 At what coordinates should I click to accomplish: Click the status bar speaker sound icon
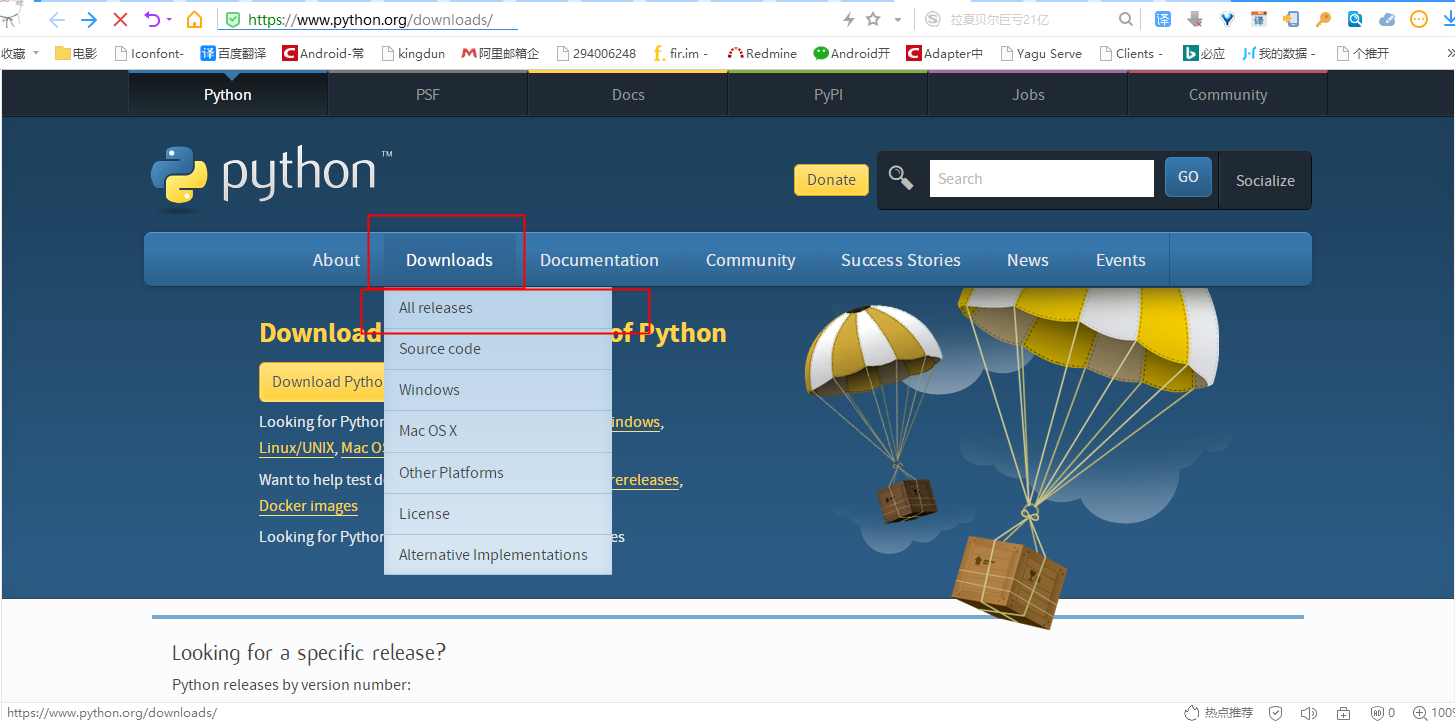coord(1308,713)
